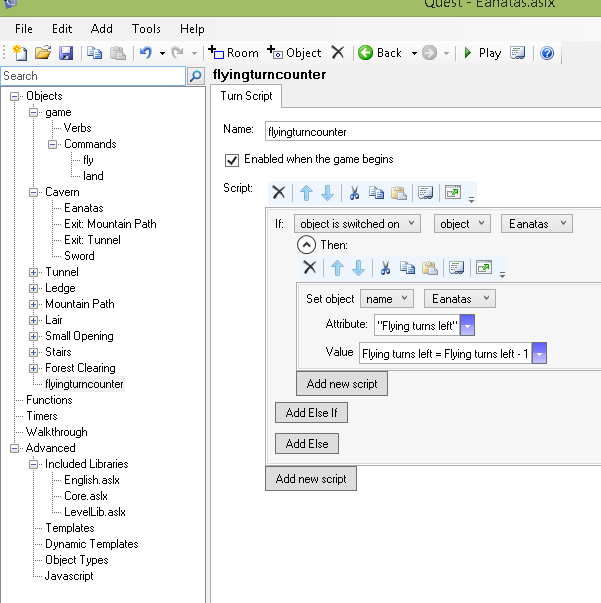Select the Turn Script tab
601x603 pixels.
(246, 96)
